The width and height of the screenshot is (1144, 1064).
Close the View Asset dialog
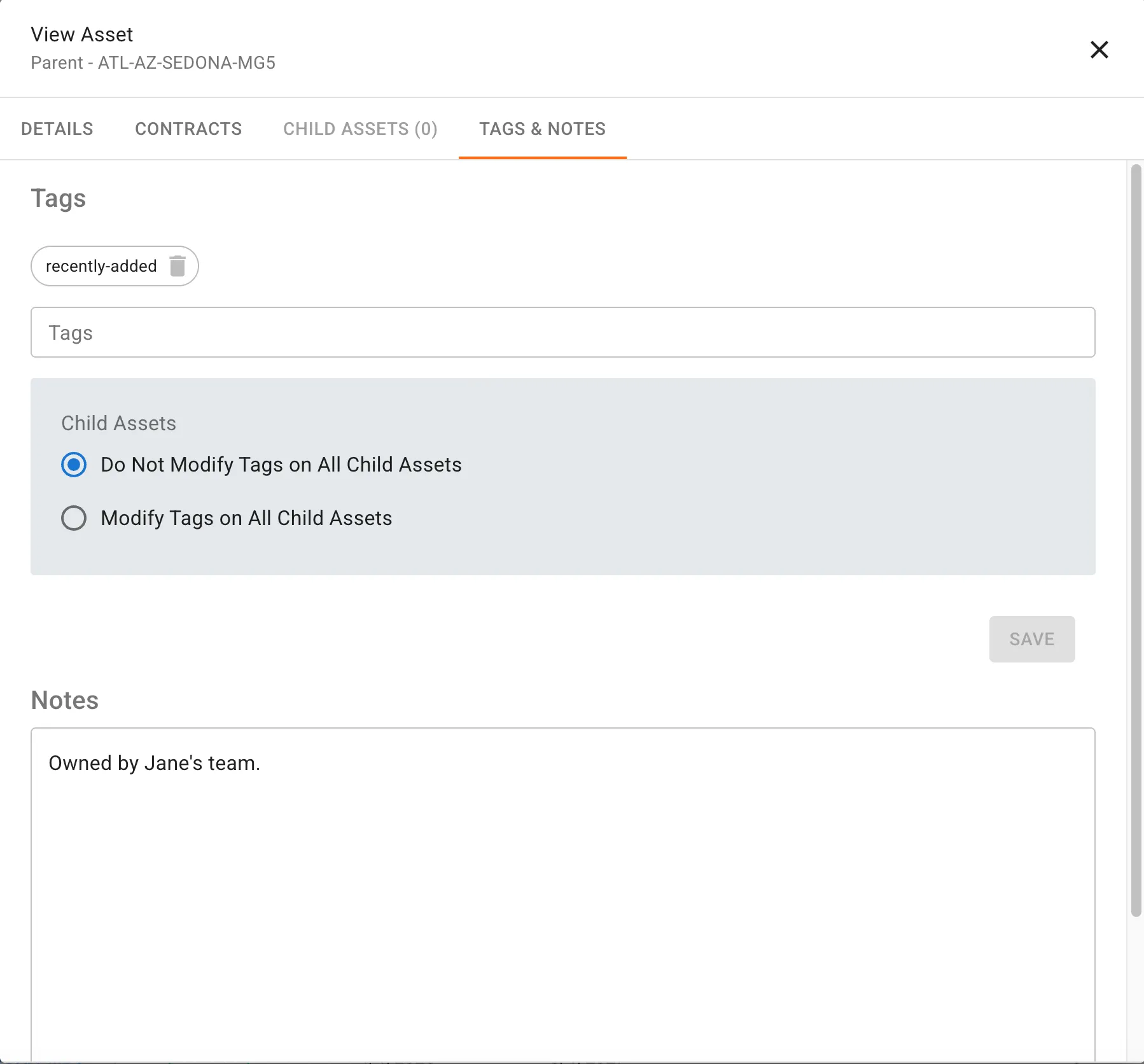click(x=1099, y=50)
